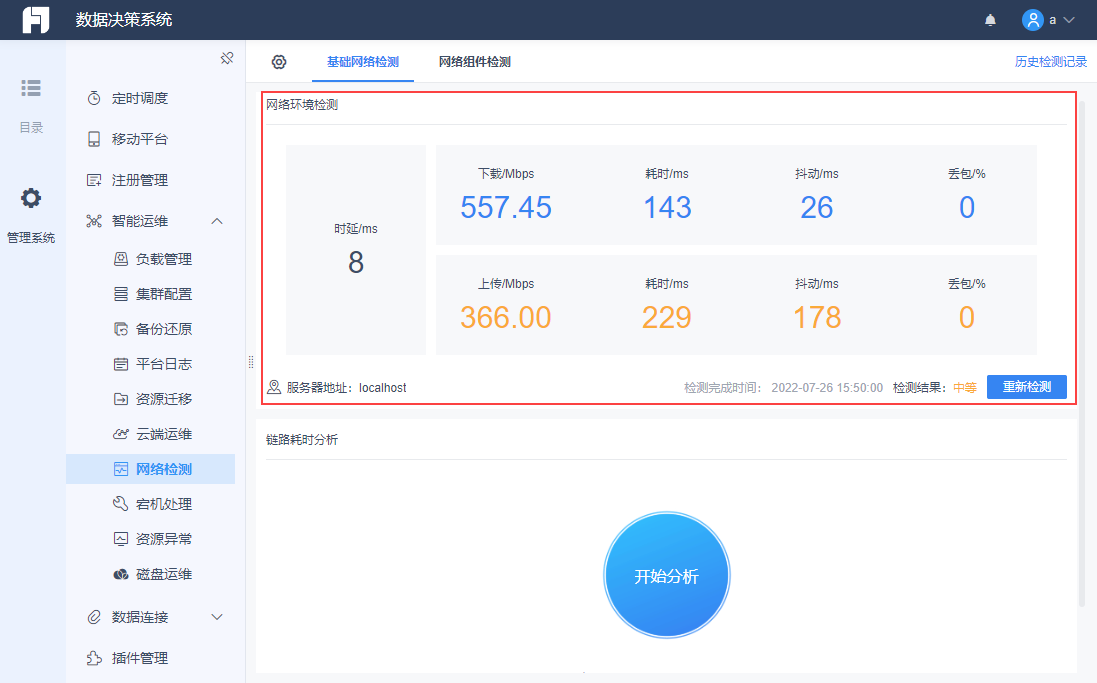Click the 资源迁移 icon

coord(120,399)
